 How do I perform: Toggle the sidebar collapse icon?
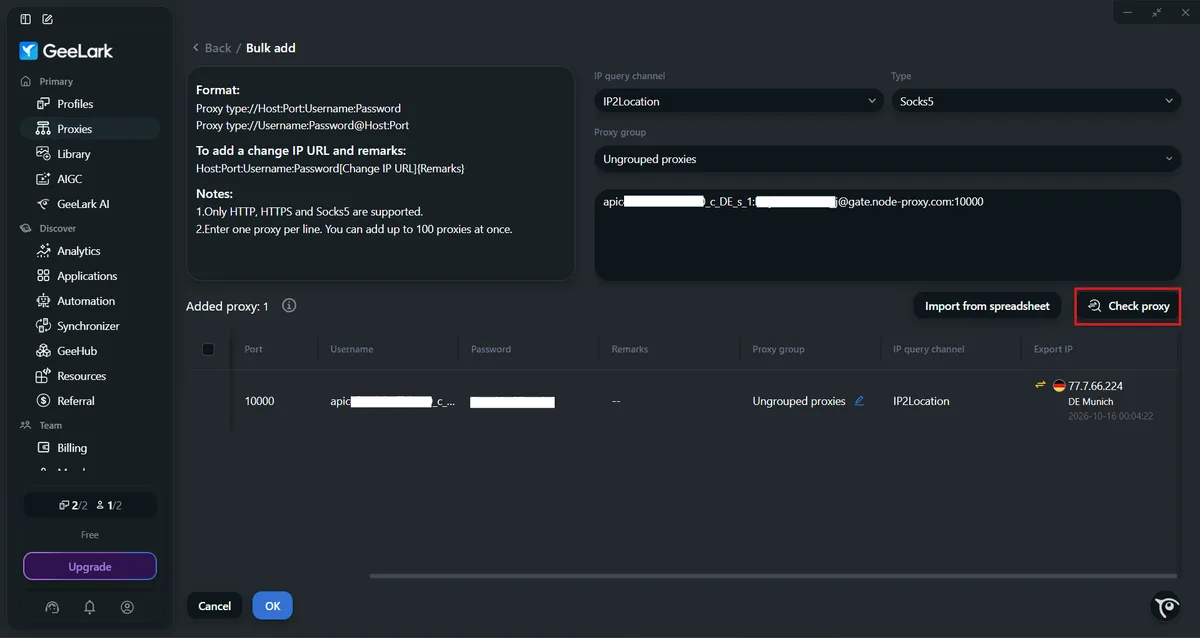point(25,19)
